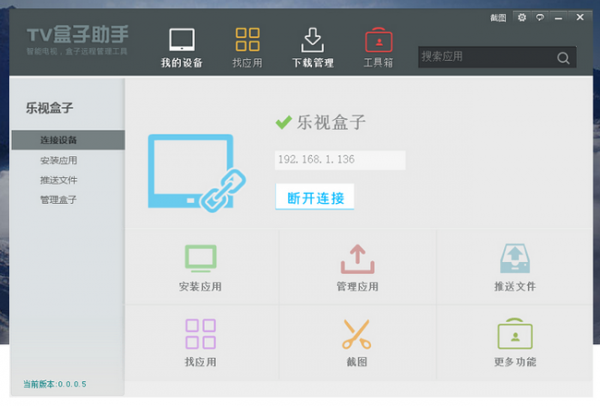Select 安装应用 in the left sidebar

[x=59, y=160]
